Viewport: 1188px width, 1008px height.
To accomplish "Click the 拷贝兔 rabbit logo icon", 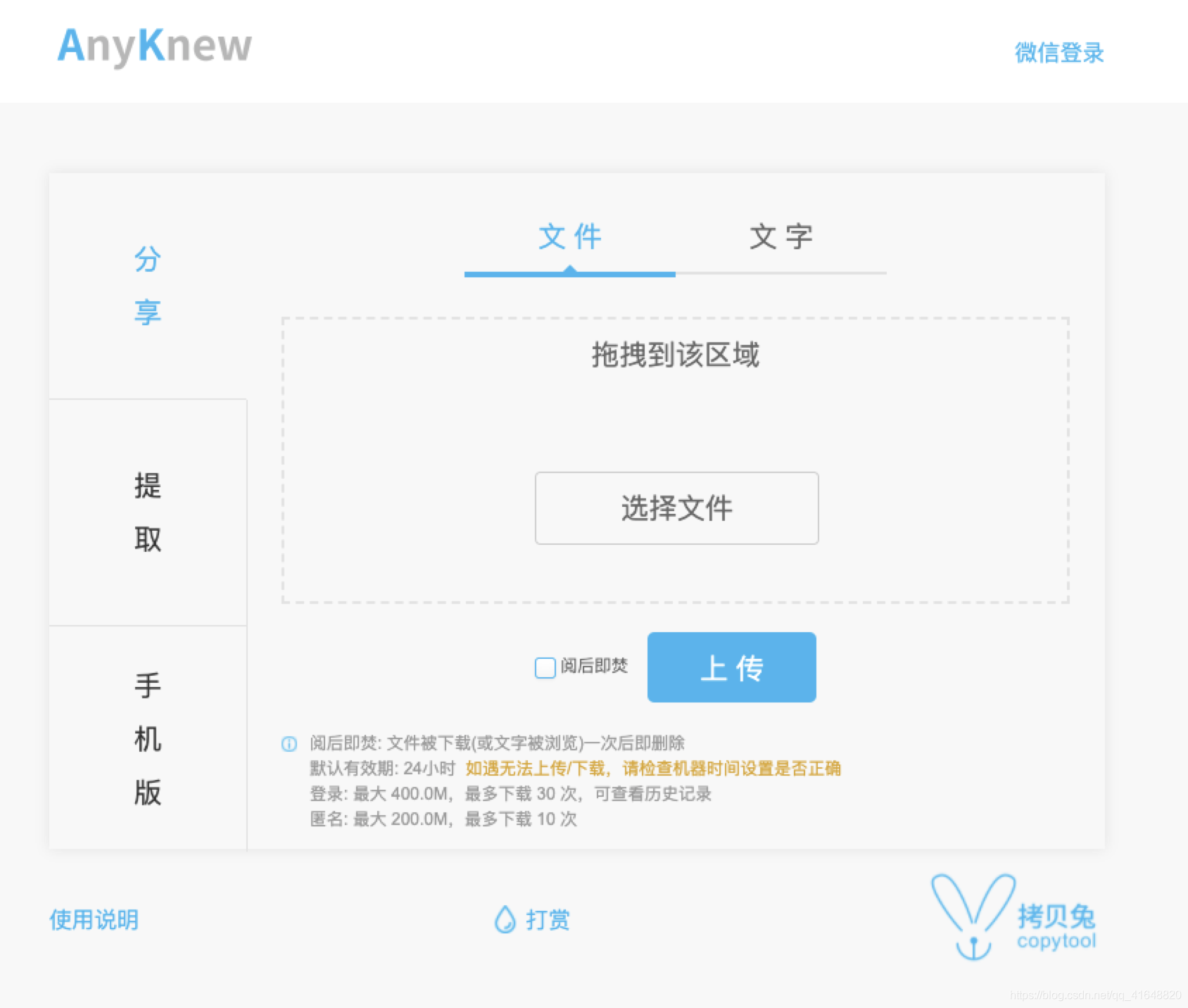I will coord(973,917).
